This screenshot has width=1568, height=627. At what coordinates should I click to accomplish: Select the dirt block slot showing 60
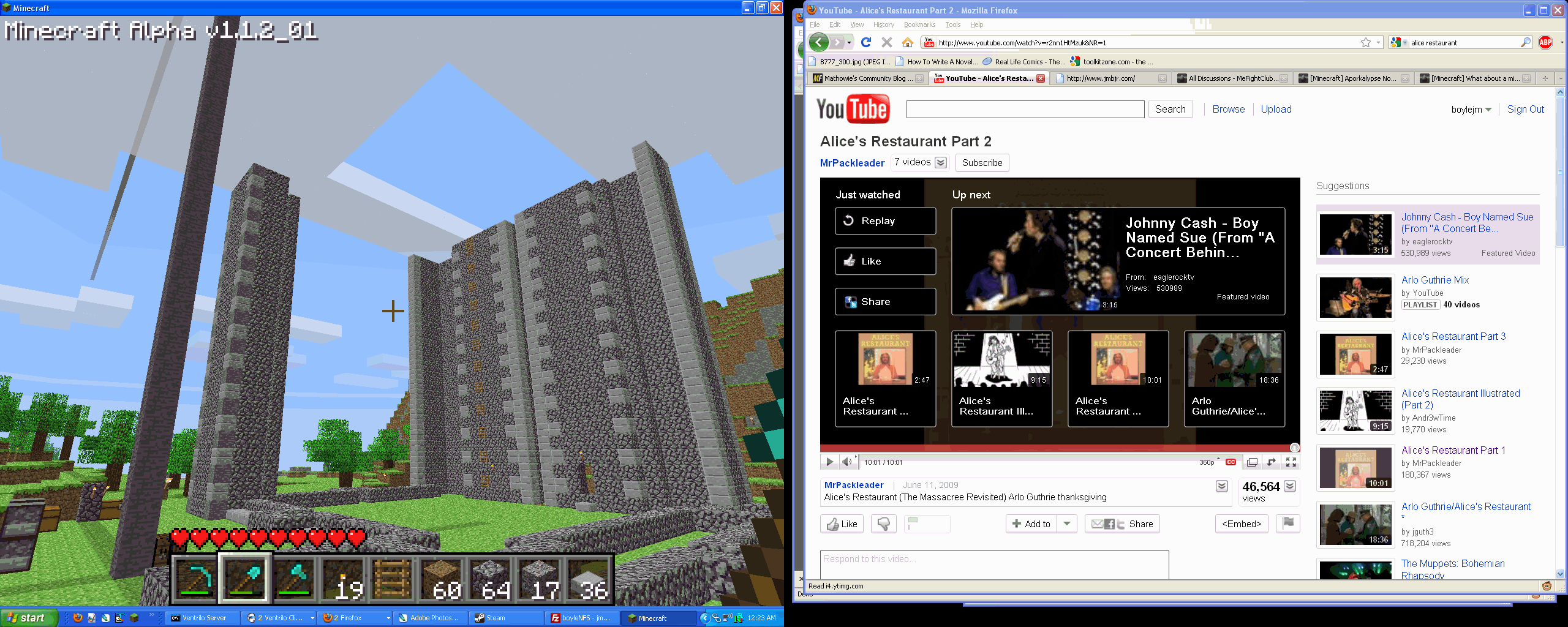tap(440, 579)
